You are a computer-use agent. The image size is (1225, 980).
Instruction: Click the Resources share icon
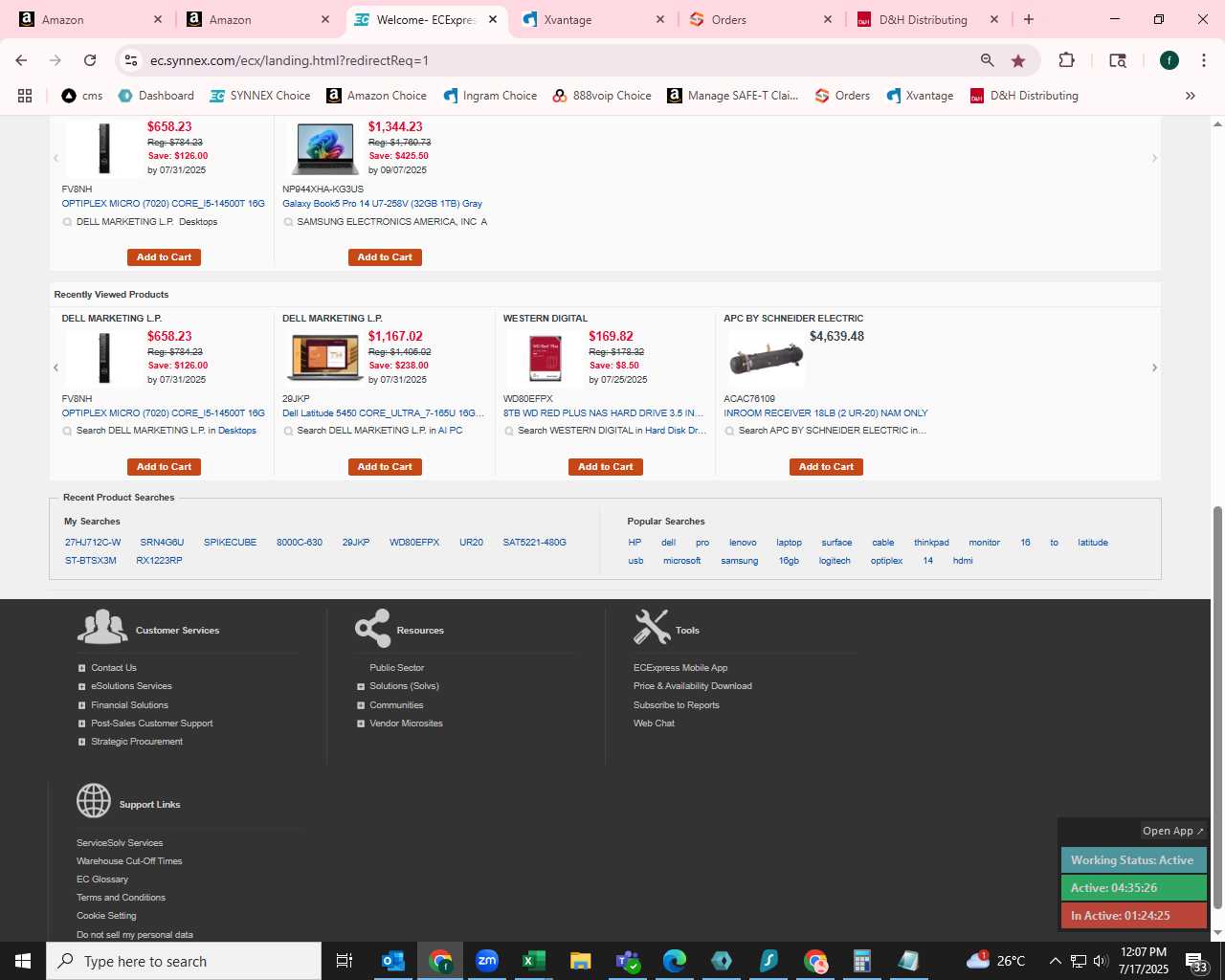pyautogui.click(x=372, y=629)
